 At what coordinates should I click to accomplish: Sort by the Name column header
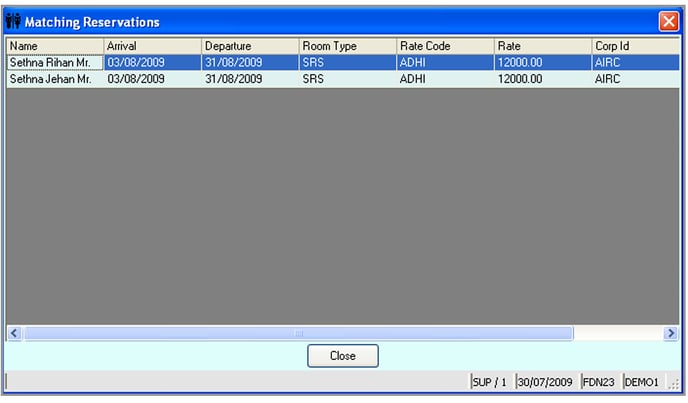pos(54,46)
